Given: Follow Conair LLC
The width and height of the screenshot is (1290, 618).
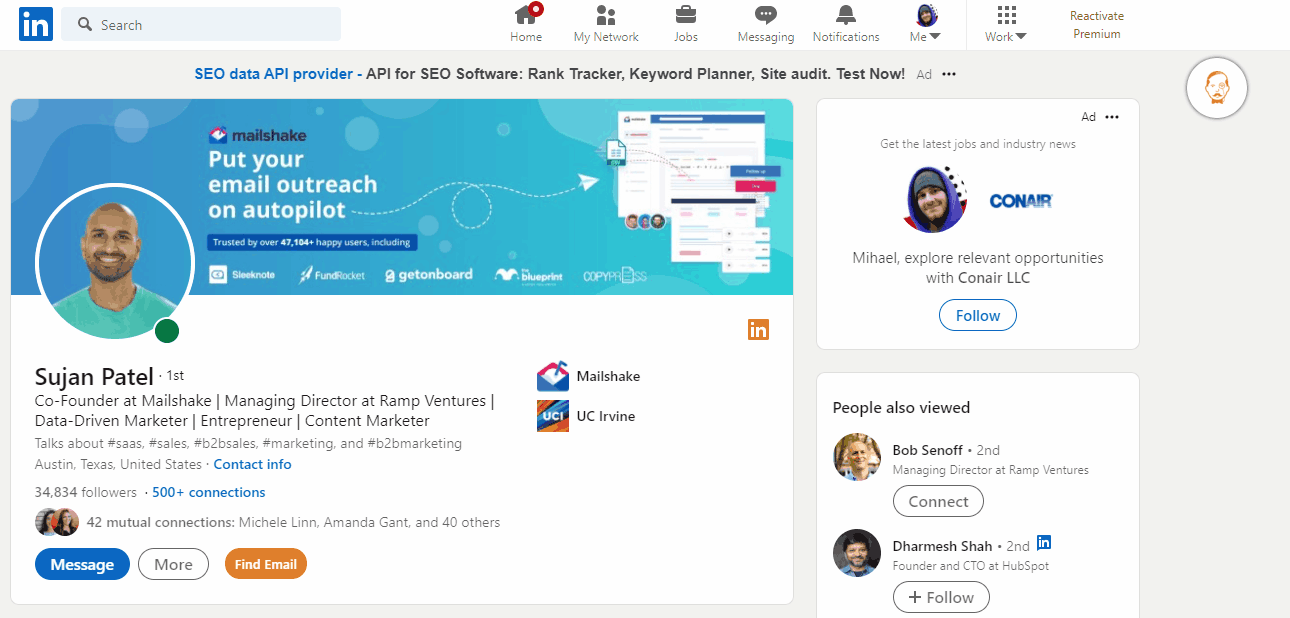Looking at the screenshot, I should 978,316.
